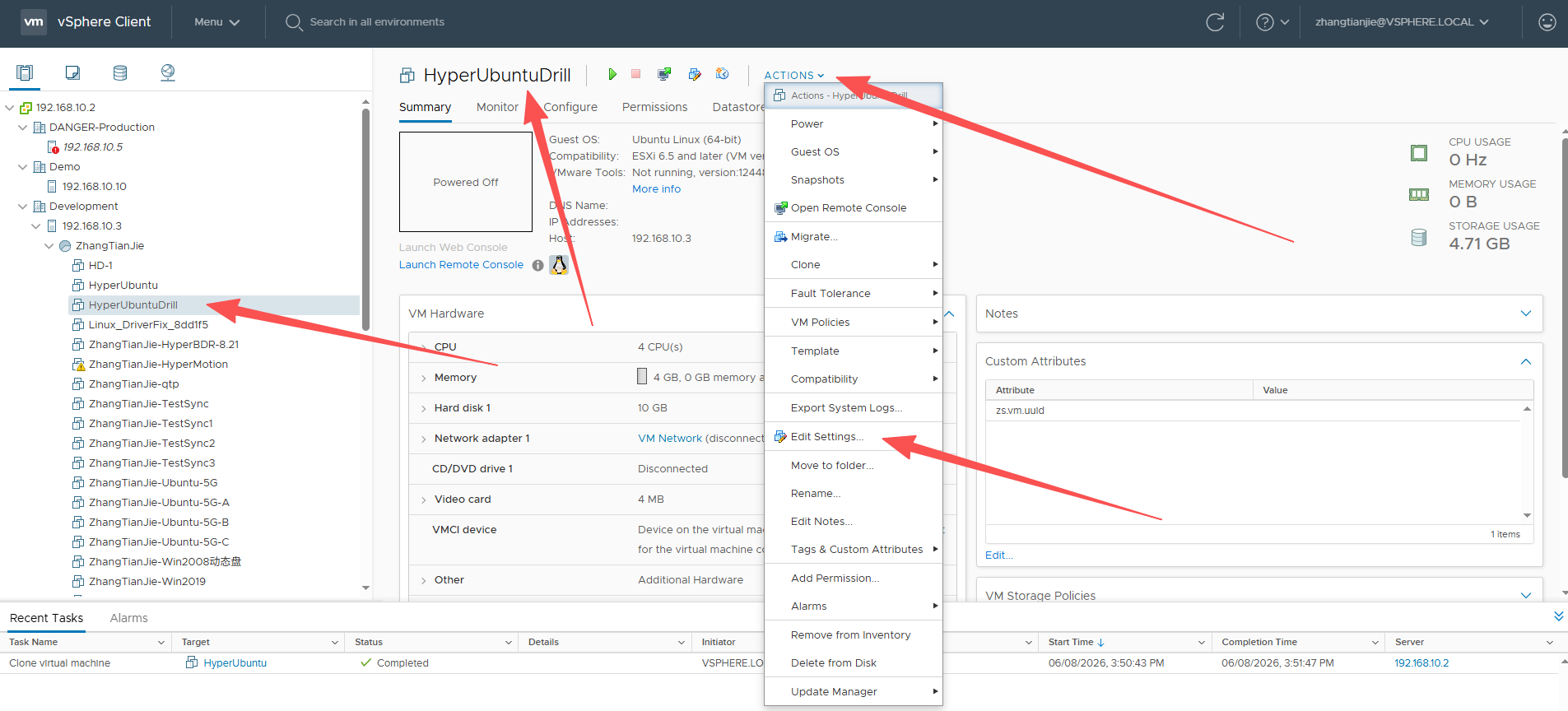Collapse the Recent Tasks panel with double chevron
The width and height of the screenshot is (1568, 711).
click(1558, 616)
